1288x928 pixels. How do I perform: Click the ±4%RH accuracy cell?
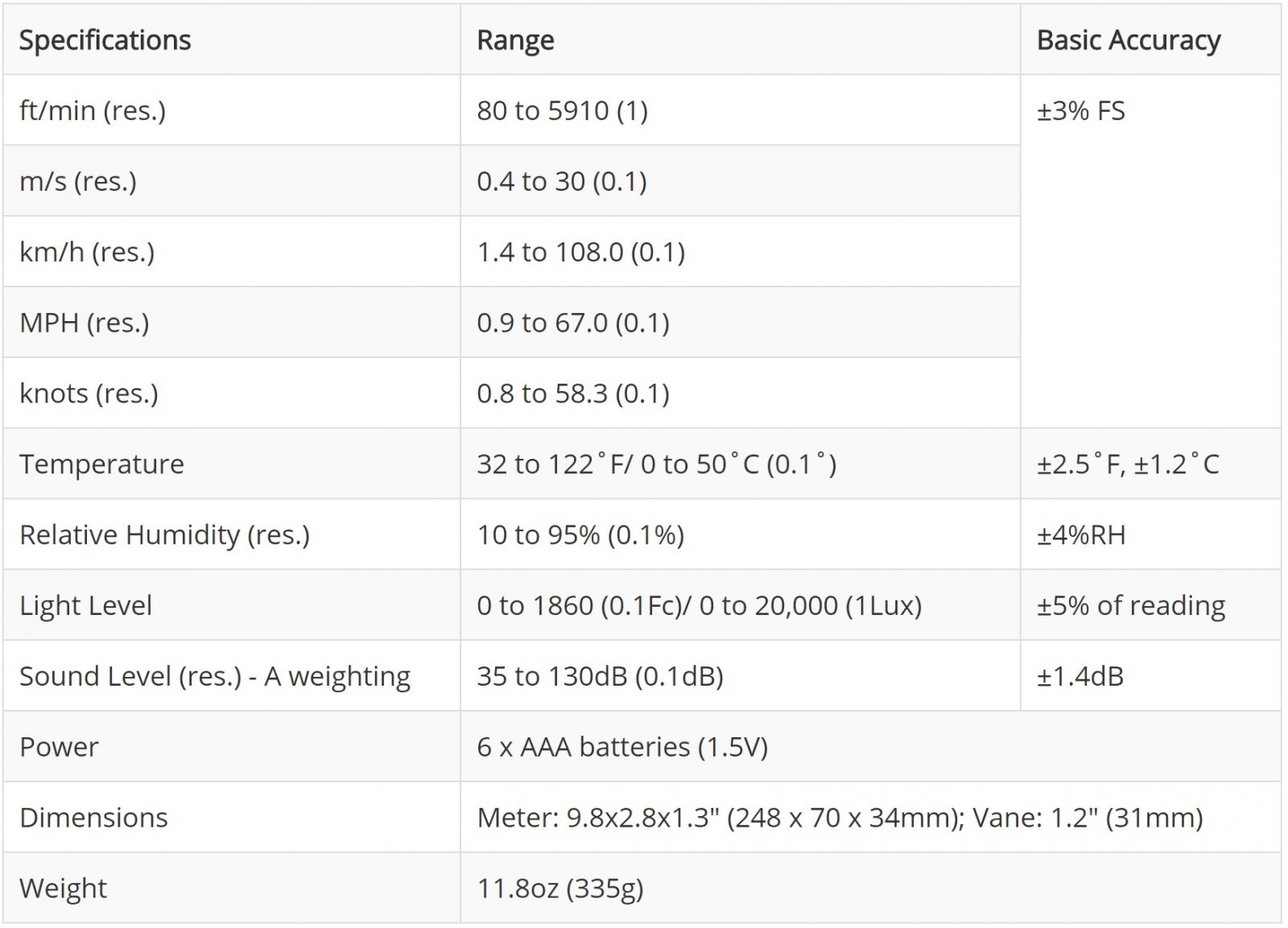coord(1080,535)
